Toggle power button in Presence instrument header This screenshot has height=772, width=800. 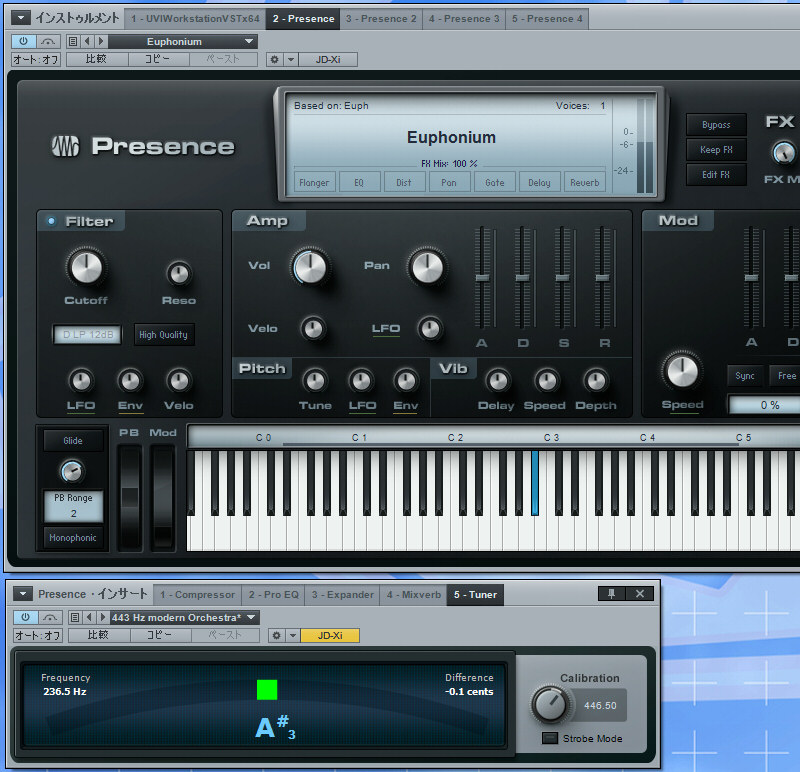click(23, 41)
